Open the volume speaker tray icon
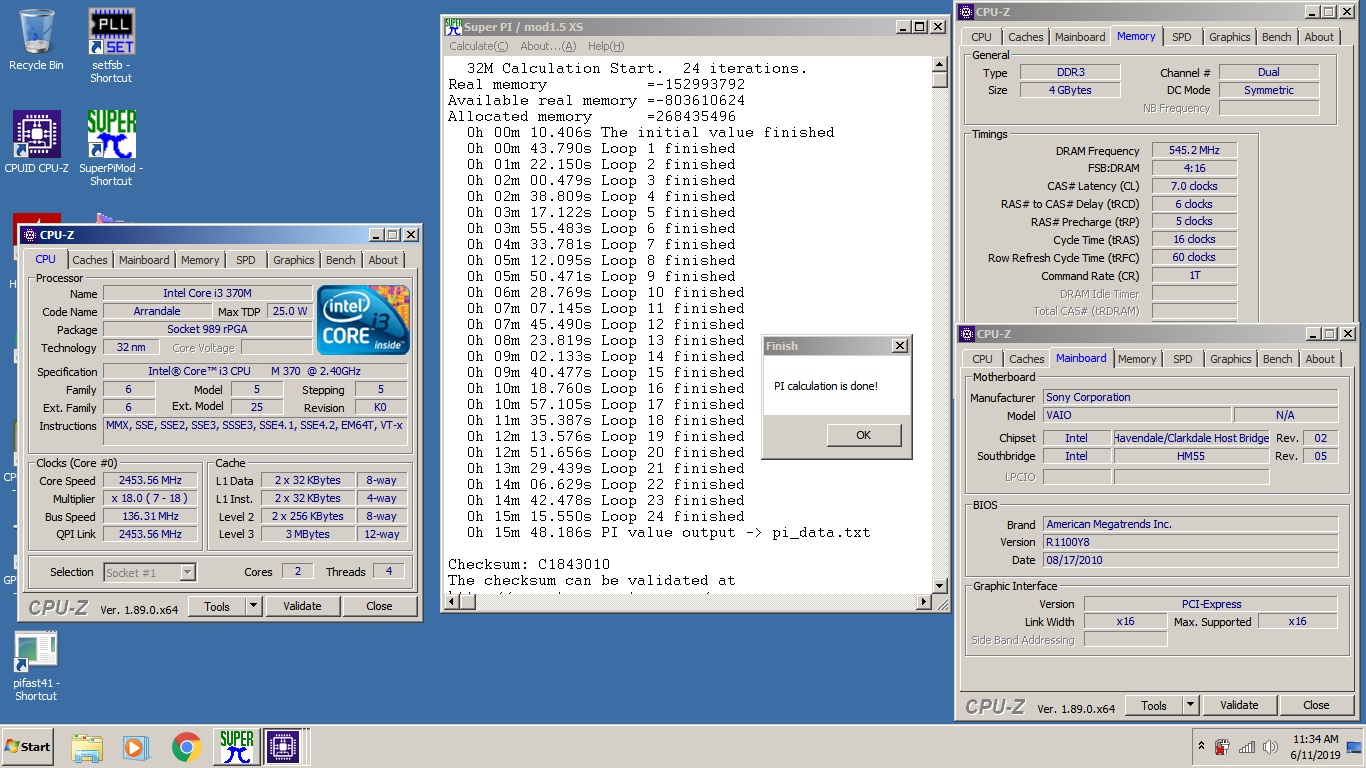1366x768 pixels. 1270,747
